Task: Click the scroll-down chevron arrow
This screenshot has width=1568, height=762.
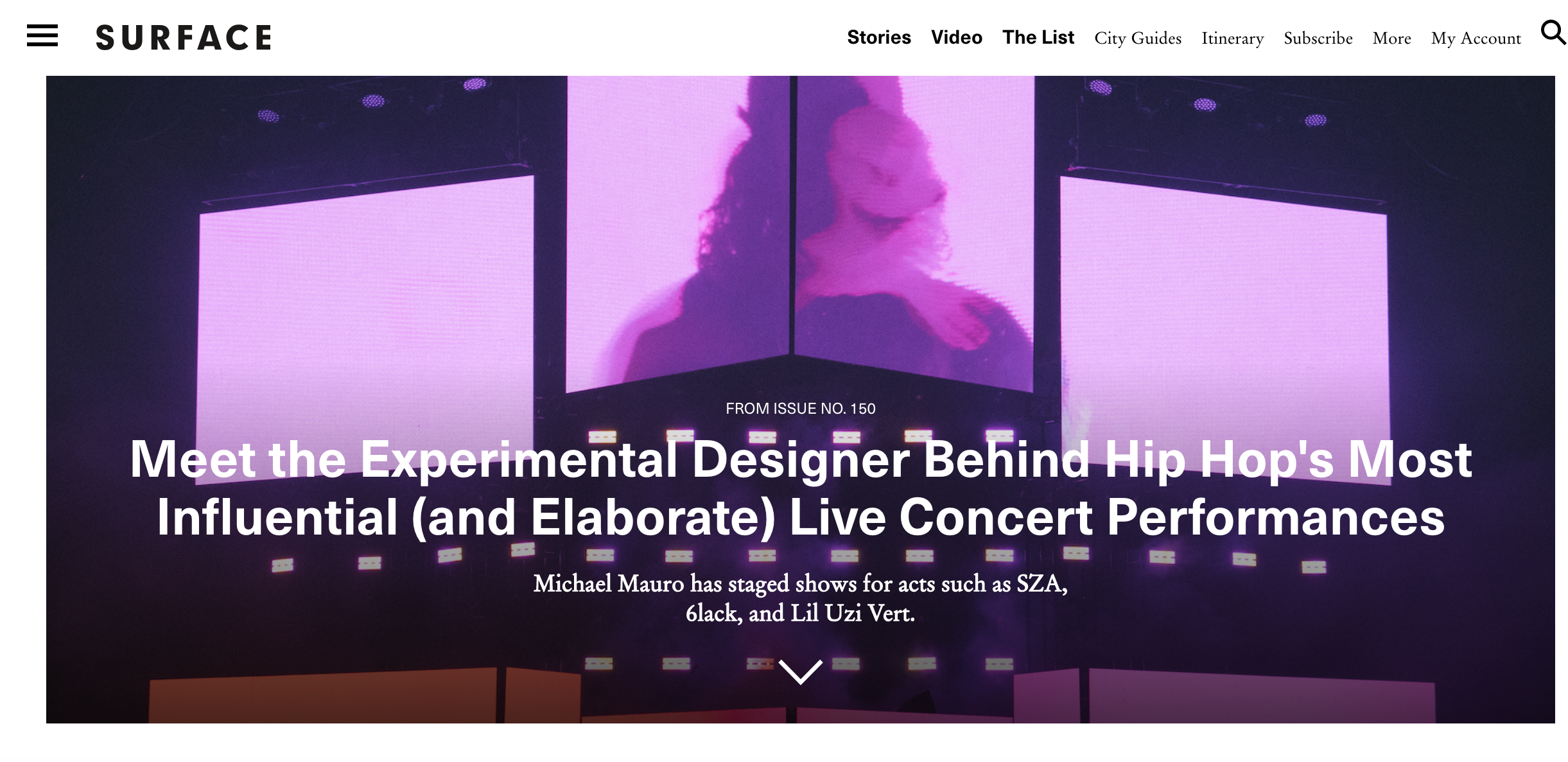Action: [x=800, y=671]
